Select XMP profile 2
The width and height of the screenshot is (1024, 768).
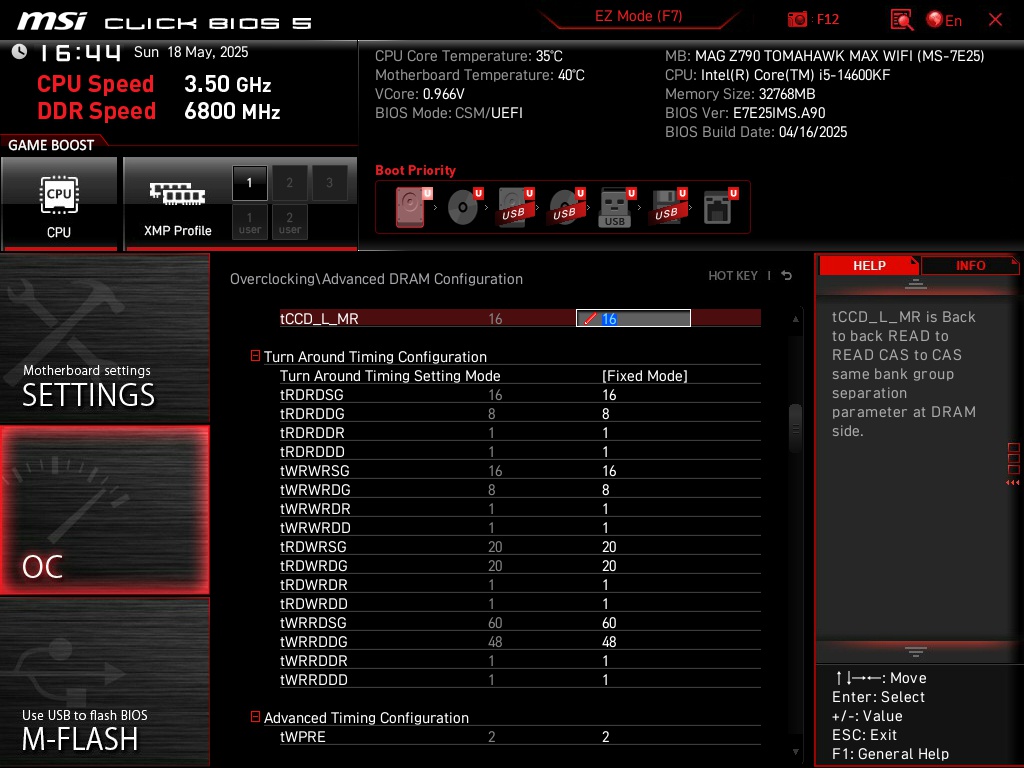[x=289, y=183]
